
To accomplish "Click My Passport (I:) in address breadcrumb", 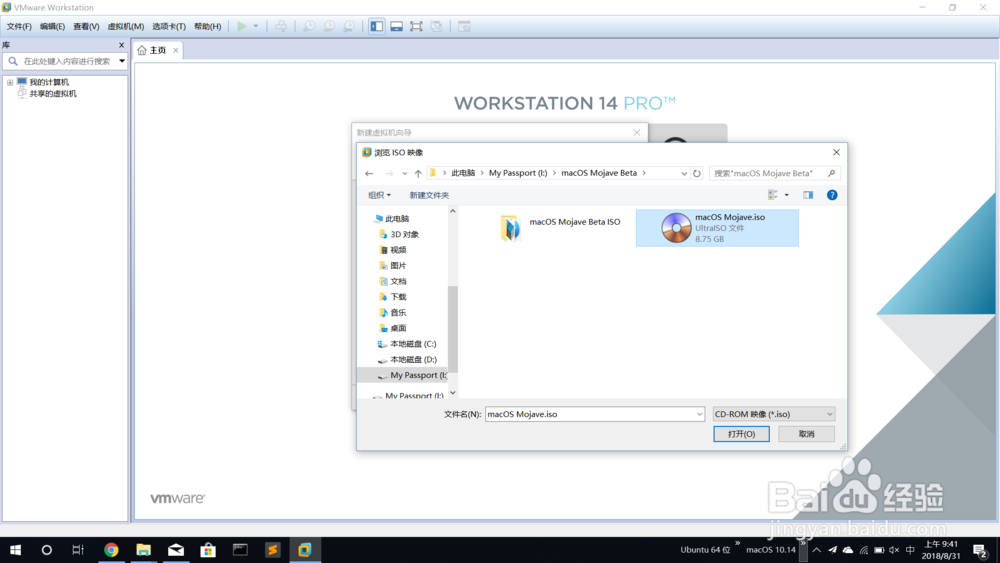I will point(518,173).
